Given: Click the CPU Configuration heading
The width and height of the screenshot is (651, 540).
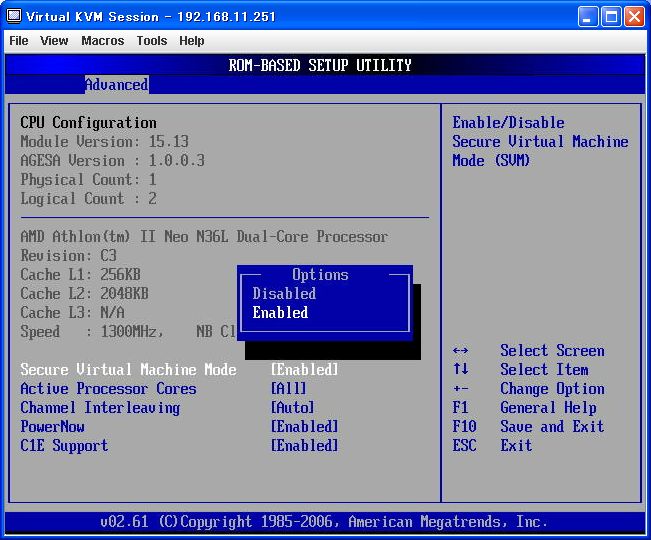Looking at the screenshot, I should (88, 123).
